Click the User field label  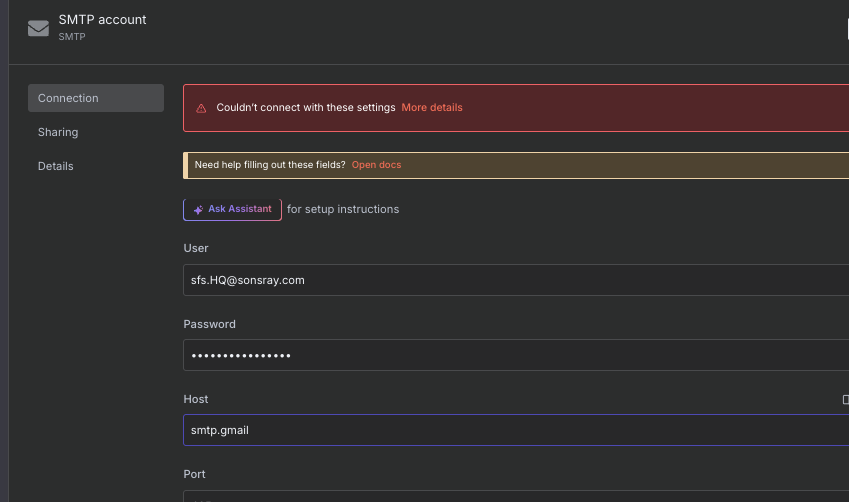click(196, 248)
